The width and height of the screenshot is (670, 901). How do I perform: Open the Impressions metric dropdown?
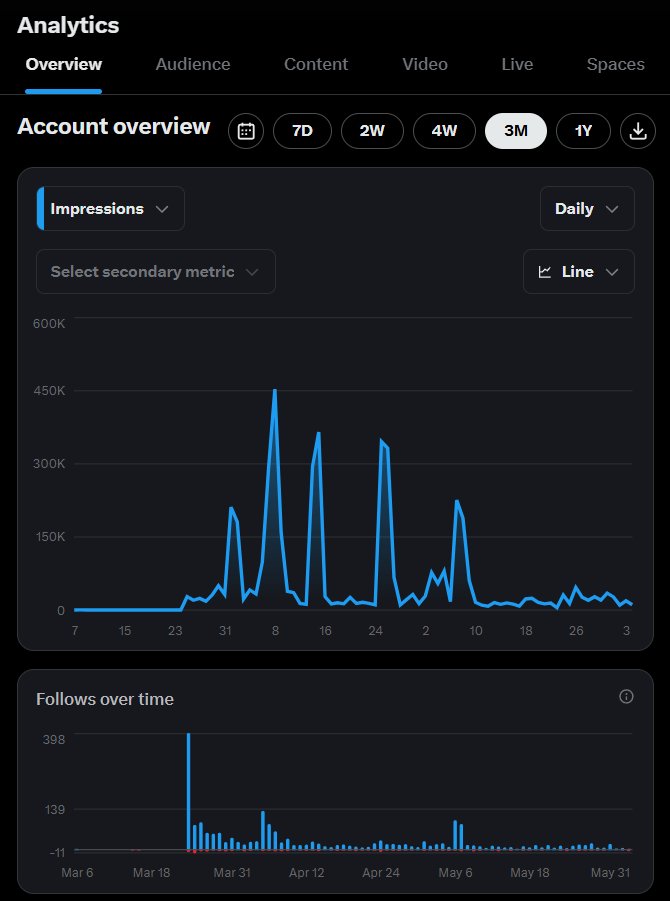point(110,209)
